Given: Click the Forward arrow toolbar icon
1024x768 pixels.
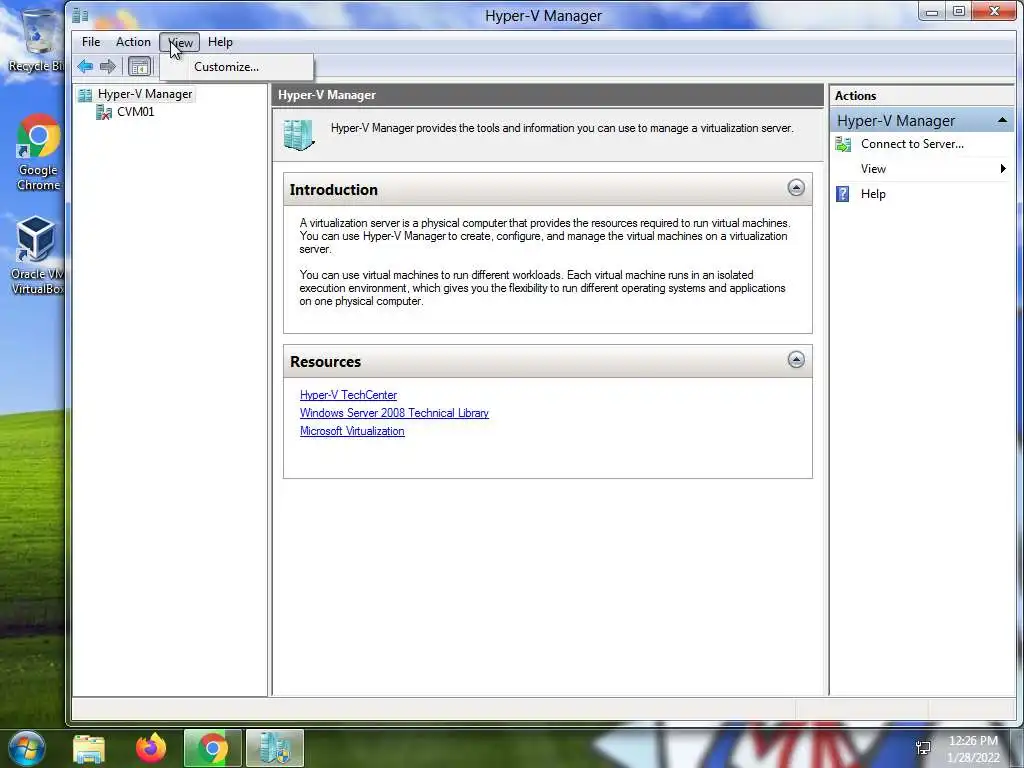Looking at the screenshot, I should tap(108, 66).
